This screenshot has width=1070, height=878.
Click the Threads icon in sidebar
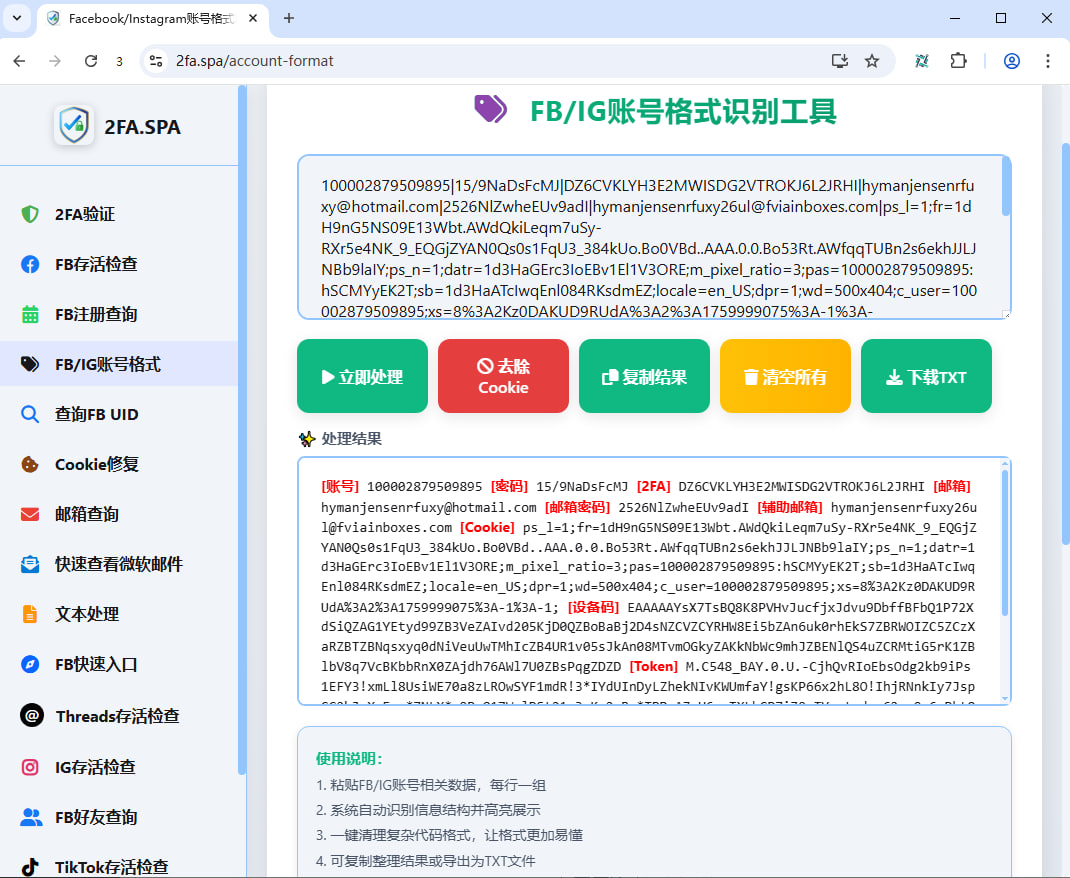(x=31, y=716)
